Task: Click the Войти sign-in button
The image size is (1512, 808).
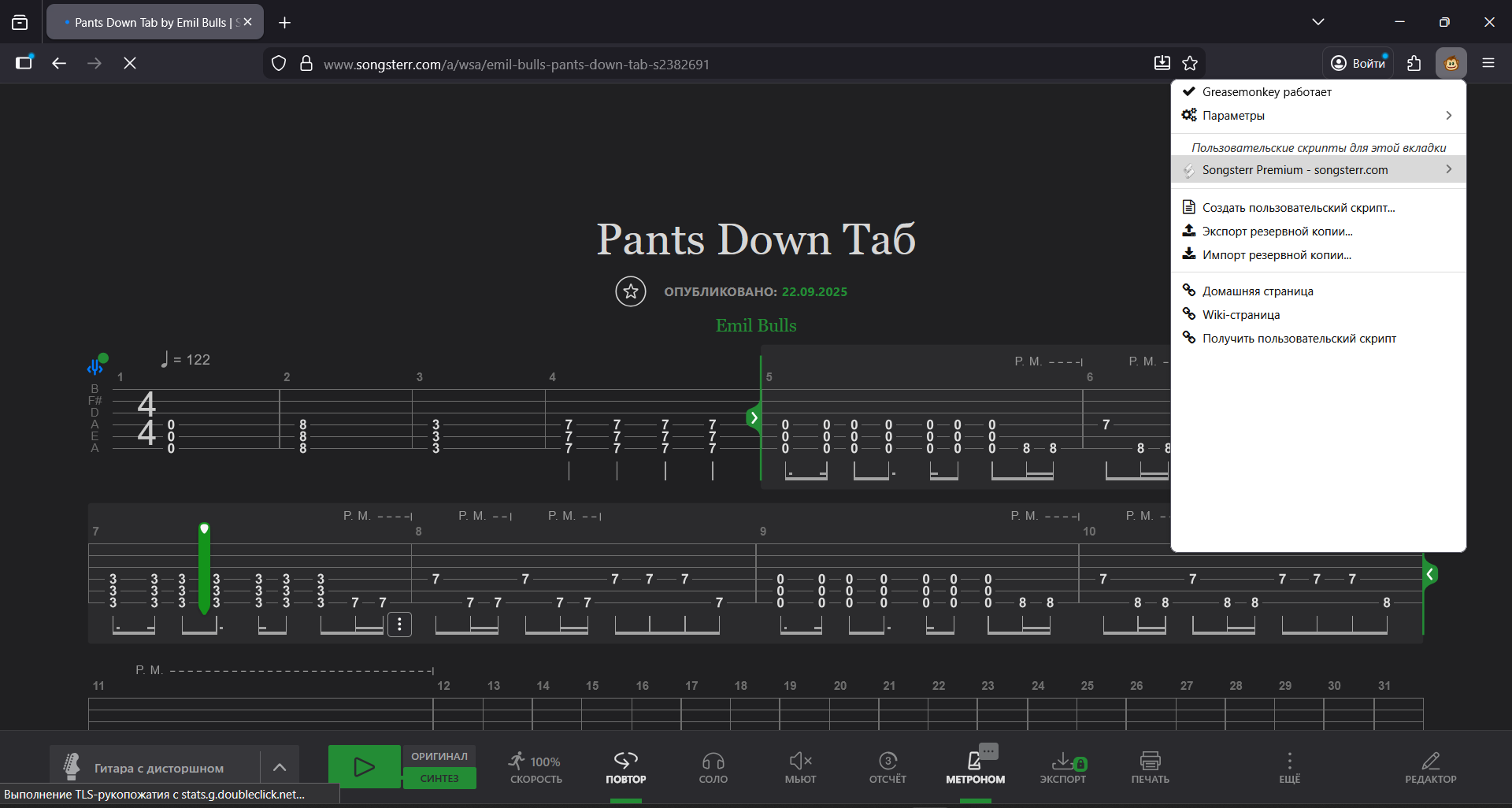Action: 1358,63
